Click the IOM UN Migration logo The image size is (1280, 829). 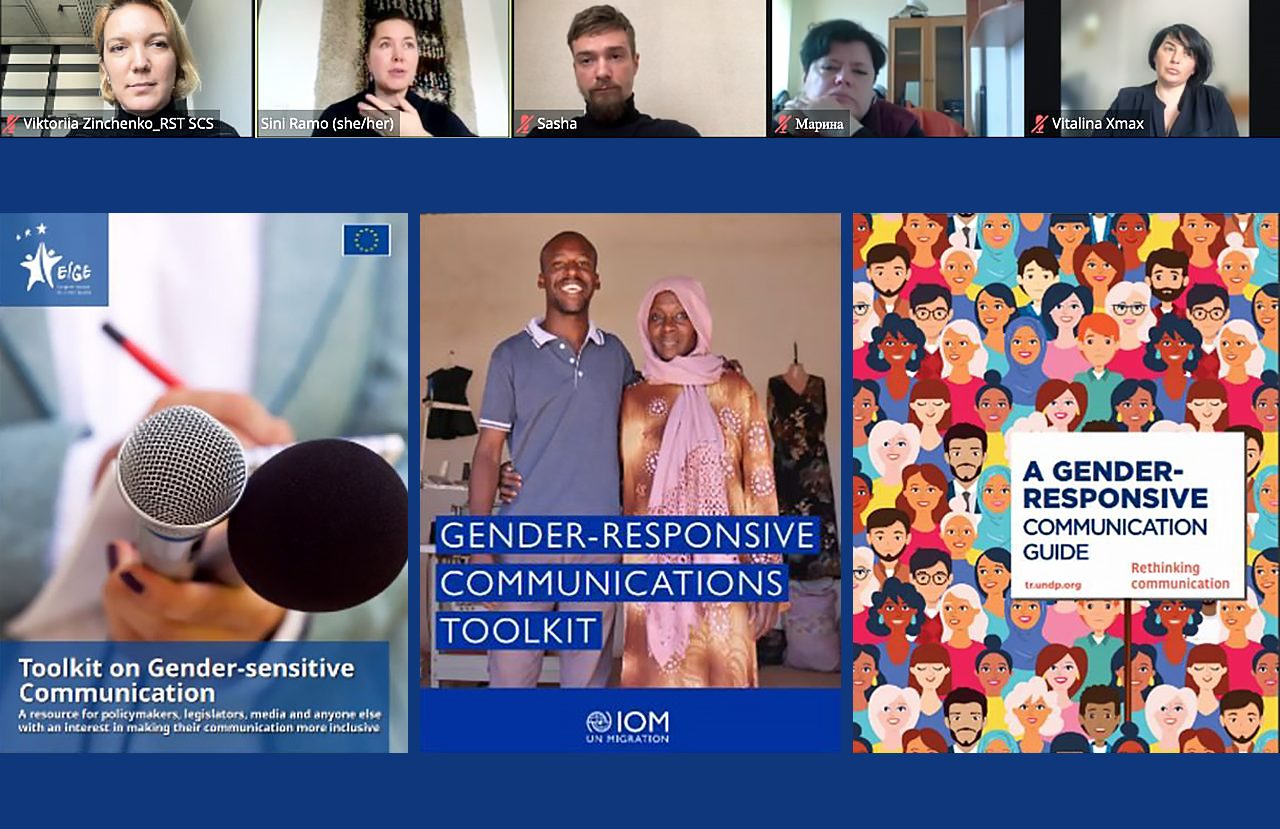coord(629,725)
